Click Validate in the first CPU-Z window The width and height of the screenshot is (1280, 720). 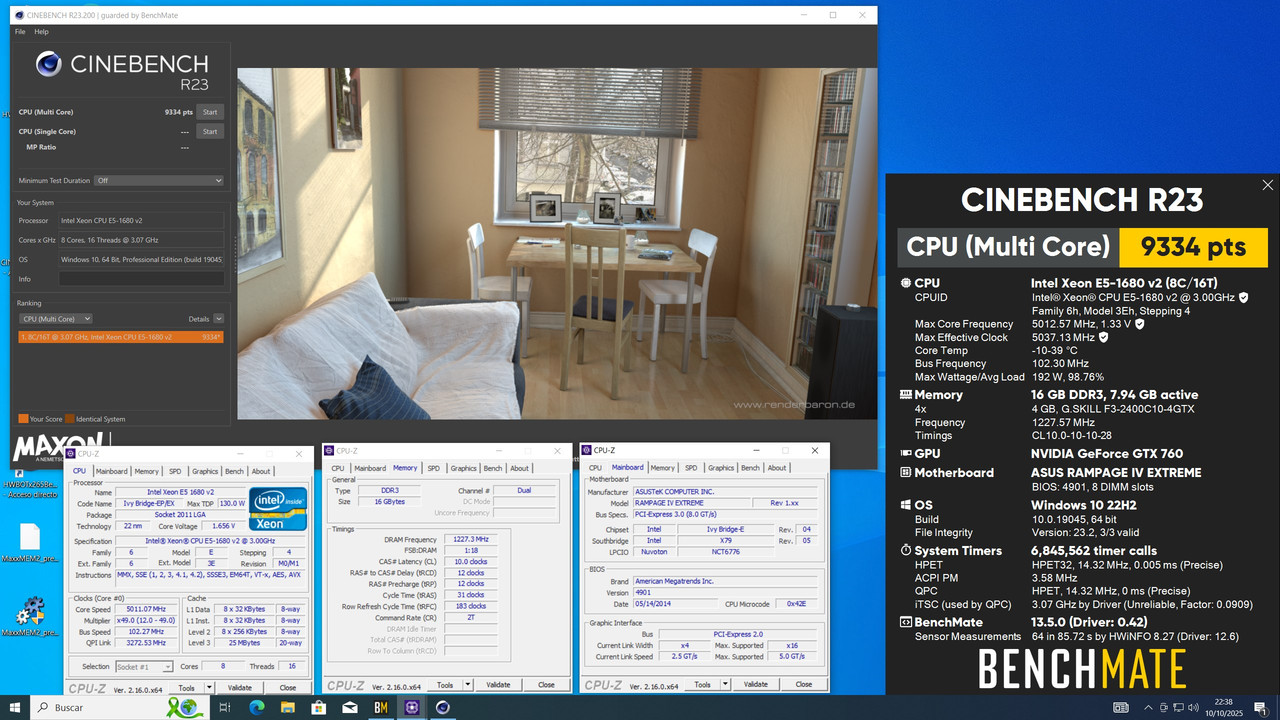click(x=240, y=687)
